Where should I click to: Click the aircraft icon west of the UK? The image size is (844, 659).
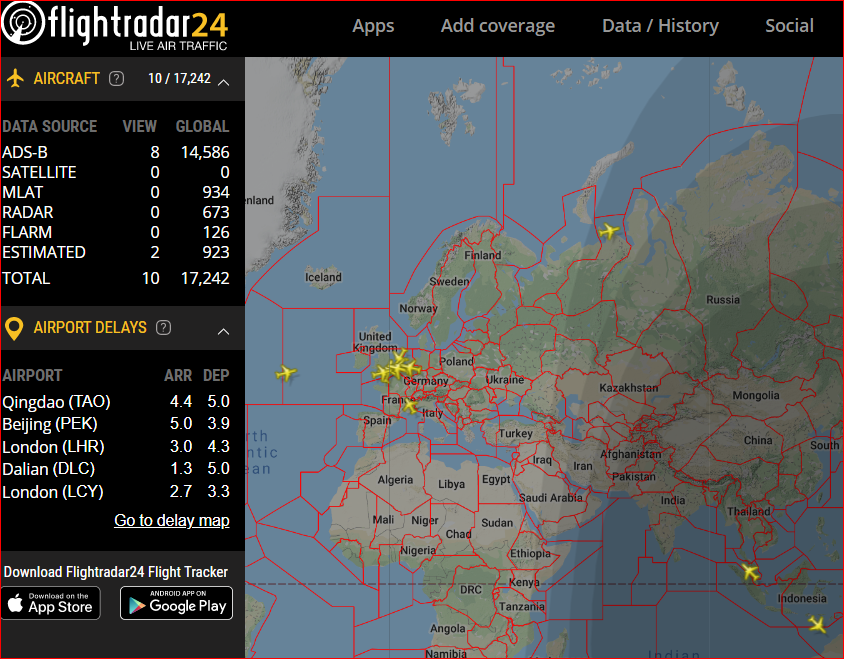(285, 374)
